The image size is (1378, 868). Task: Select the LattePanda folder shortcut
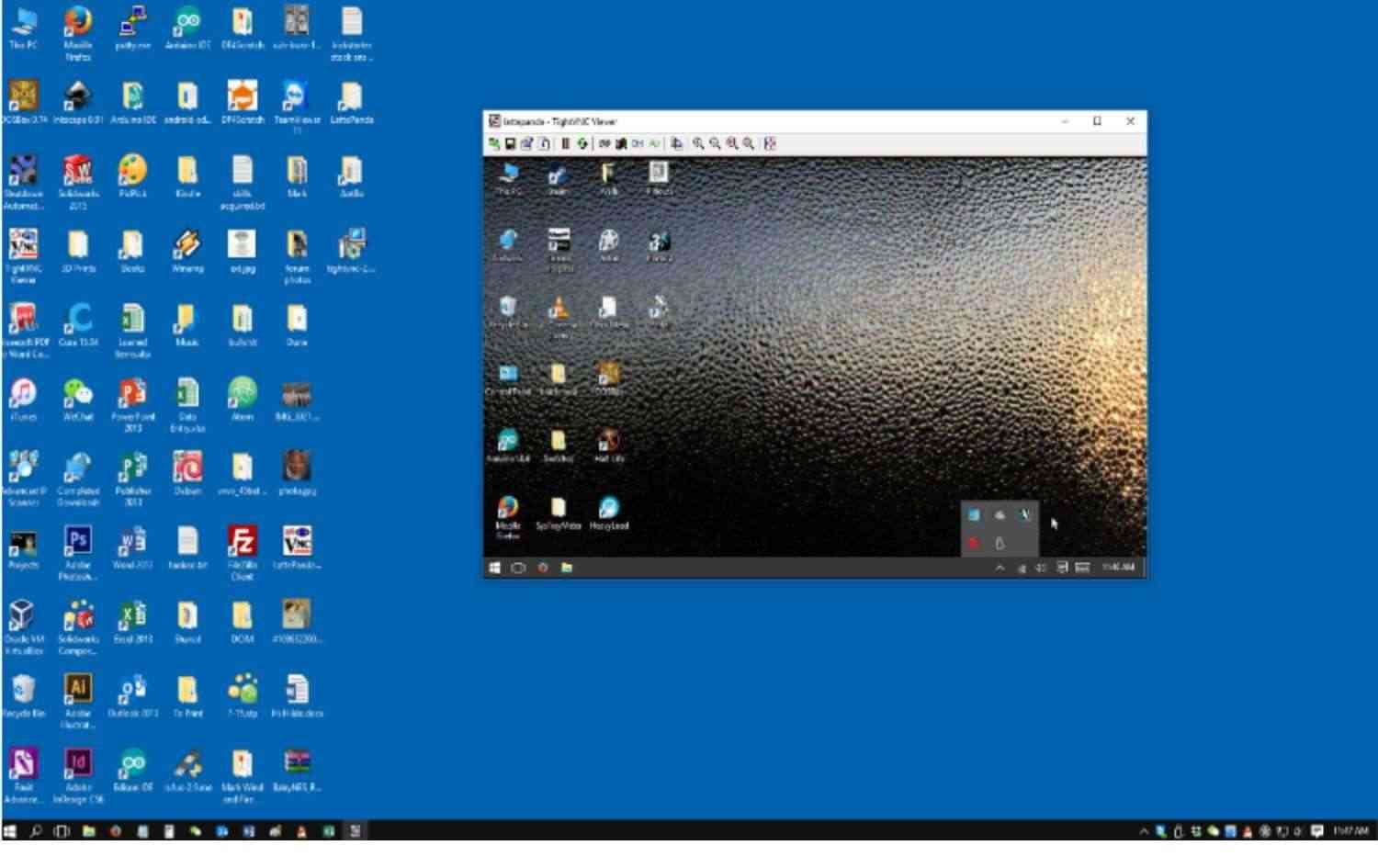point(351,102)
